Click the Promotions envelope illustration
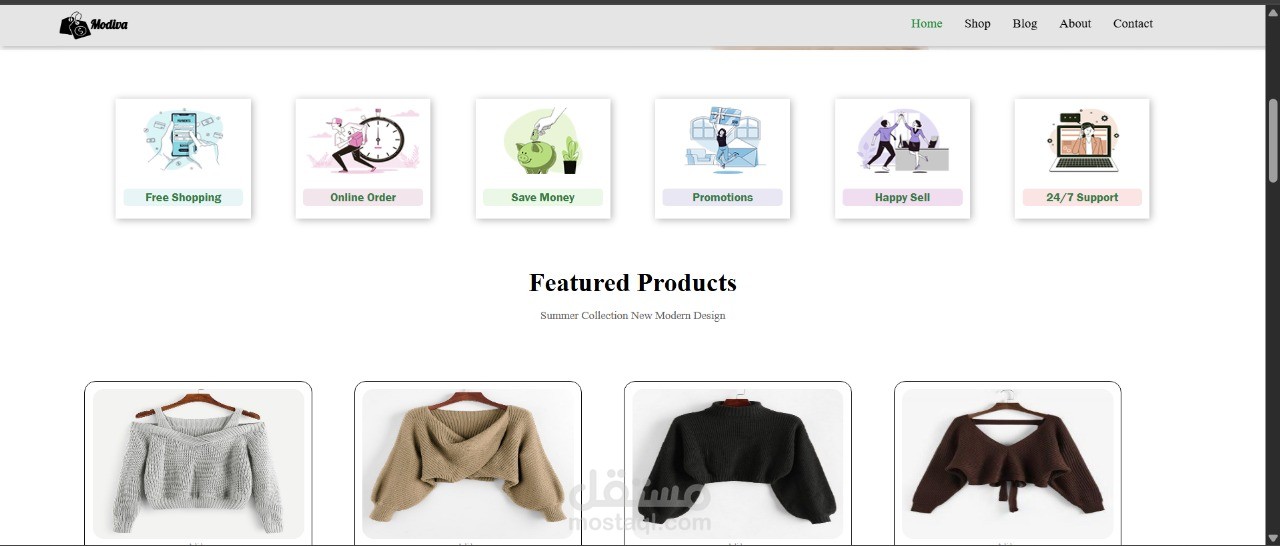 tap(722, 139)
